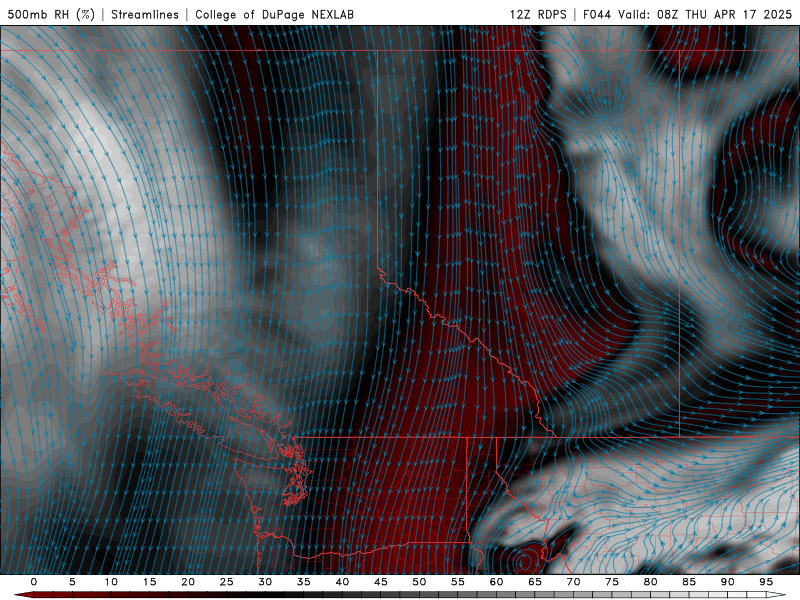Select the colorbar label "65"
800x600 pixels.
click(x=534, y=582)
